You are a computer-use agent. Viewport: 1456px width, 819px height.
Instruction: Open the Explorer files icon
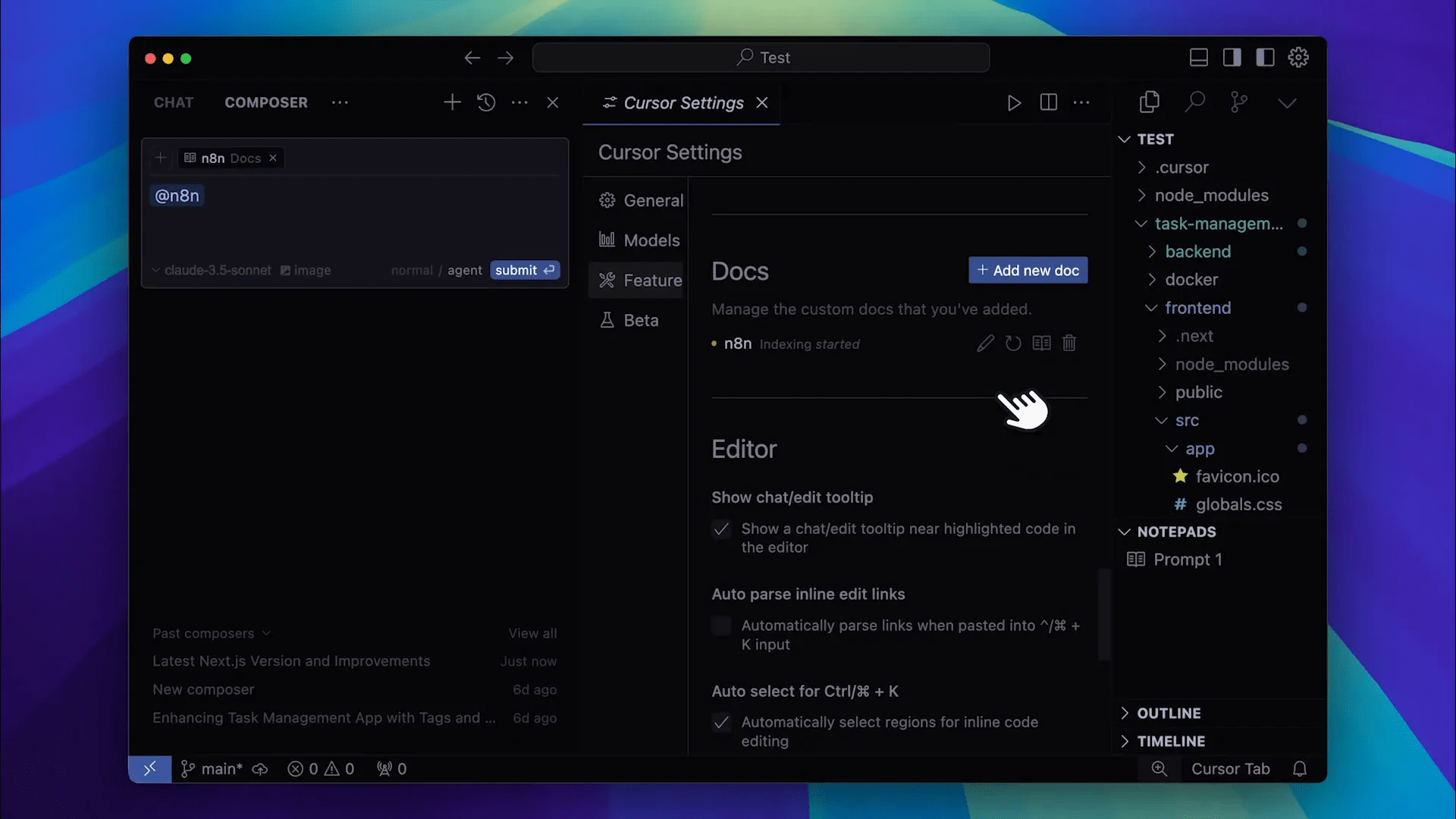(x=1150, y=102)
